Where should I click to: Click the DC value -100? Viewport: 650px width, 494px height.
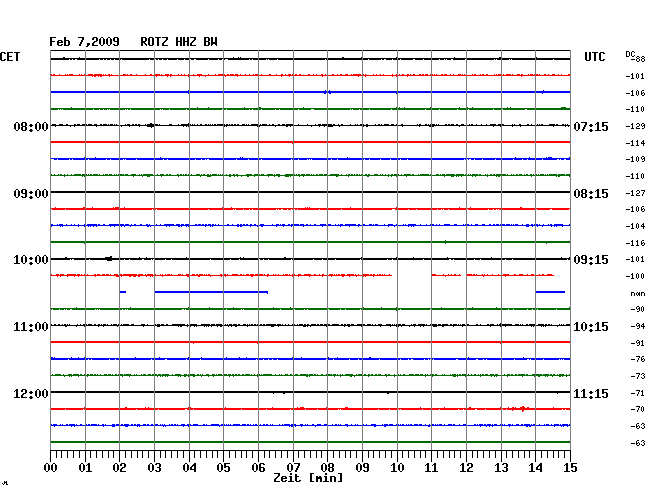point(635,276)
